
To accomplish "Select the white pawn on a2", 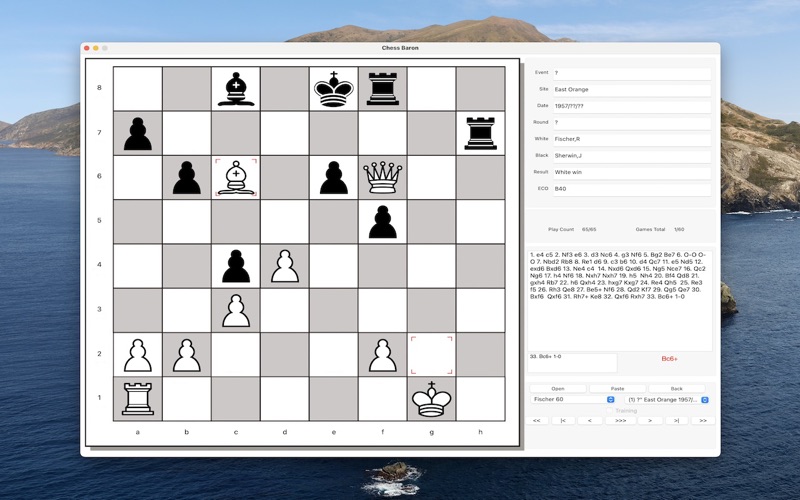I will 138,355.
